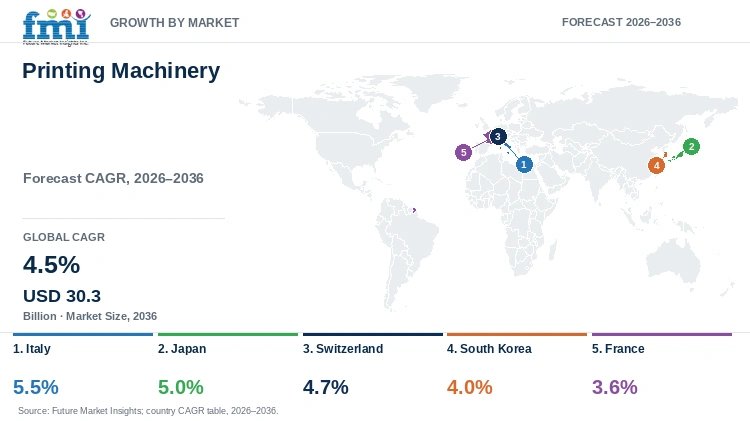750x421 pixels.
Task: Click France's 3.6% CAGR value
Action: [x=615, y=387]
